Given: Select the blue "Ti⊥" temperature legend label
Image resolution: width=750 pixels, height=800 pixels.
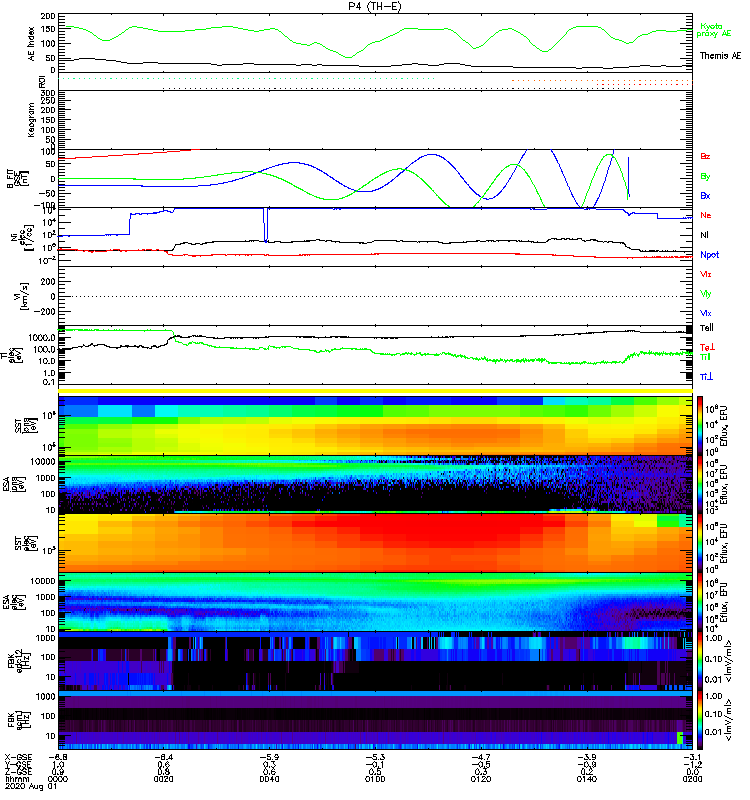Looking at the screenshot, I should coord(706,376).
